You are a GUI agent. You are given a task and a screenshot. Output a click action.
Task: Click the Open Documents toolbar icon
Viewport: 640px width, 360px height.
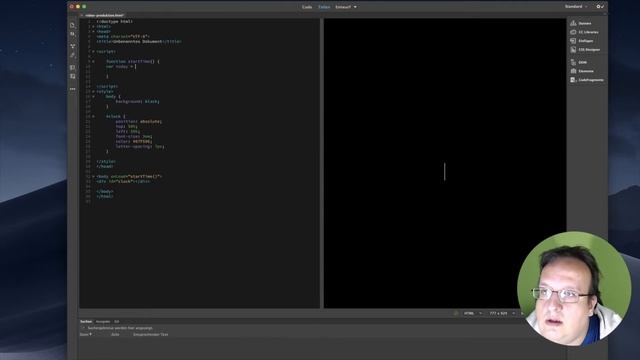(x=73, y=25)
